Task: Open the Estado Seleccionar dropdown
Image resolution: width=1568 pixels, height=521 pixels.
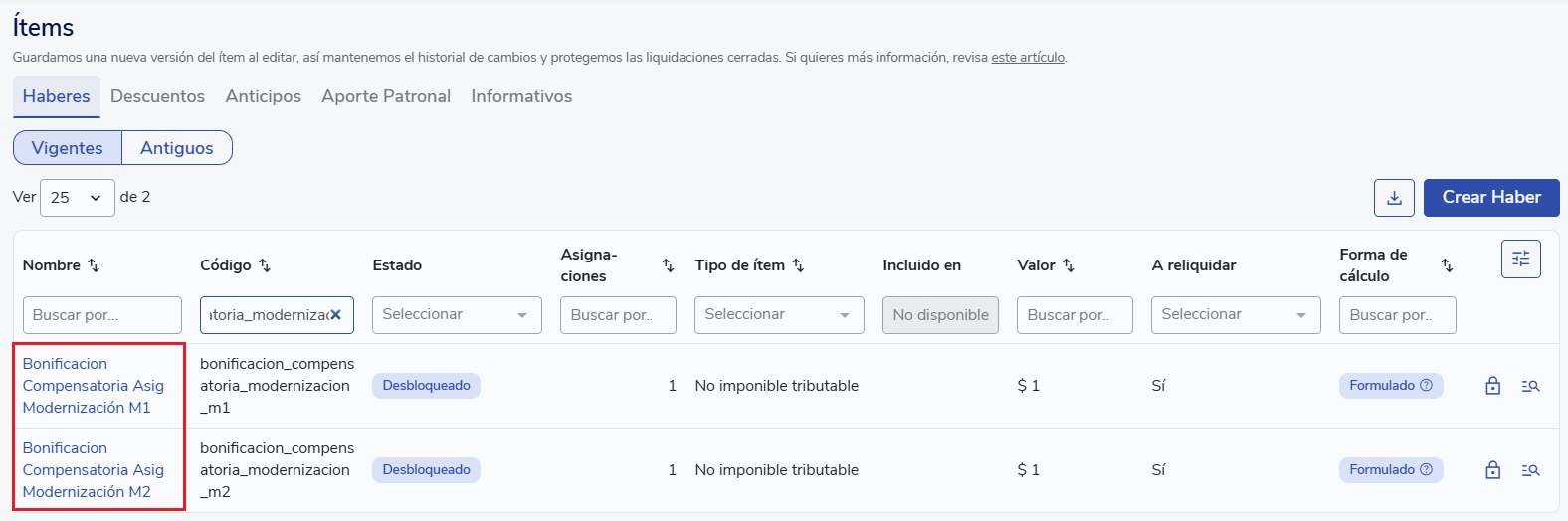Action: (x=457, y=315)
